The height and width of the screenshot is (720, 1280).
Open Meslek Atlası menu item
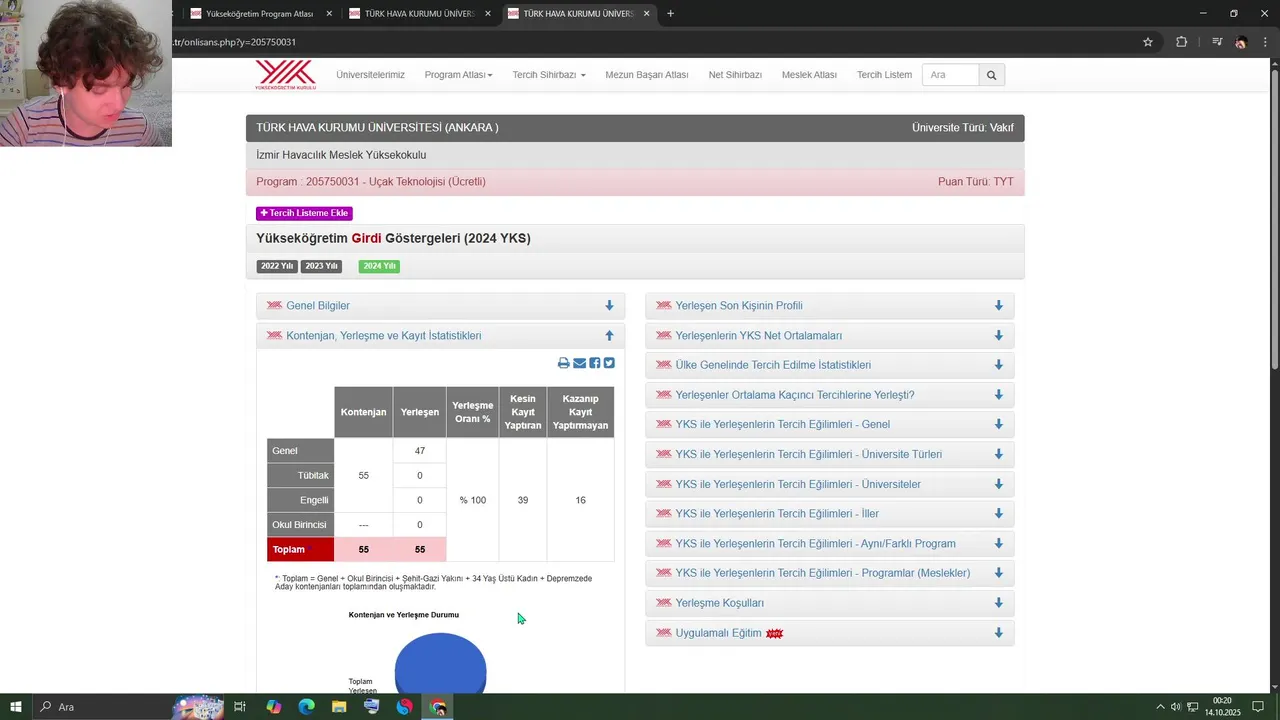[x=809, y=75]
